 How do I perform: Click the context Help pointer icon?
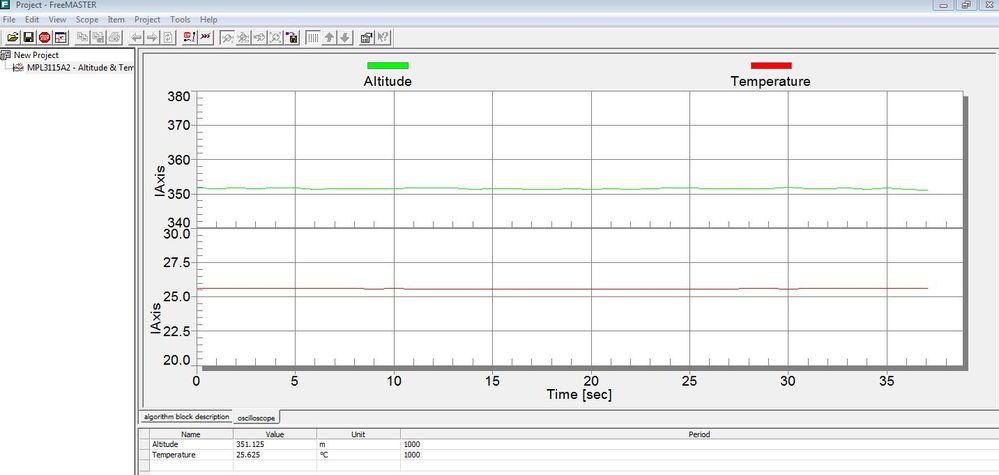382,38
